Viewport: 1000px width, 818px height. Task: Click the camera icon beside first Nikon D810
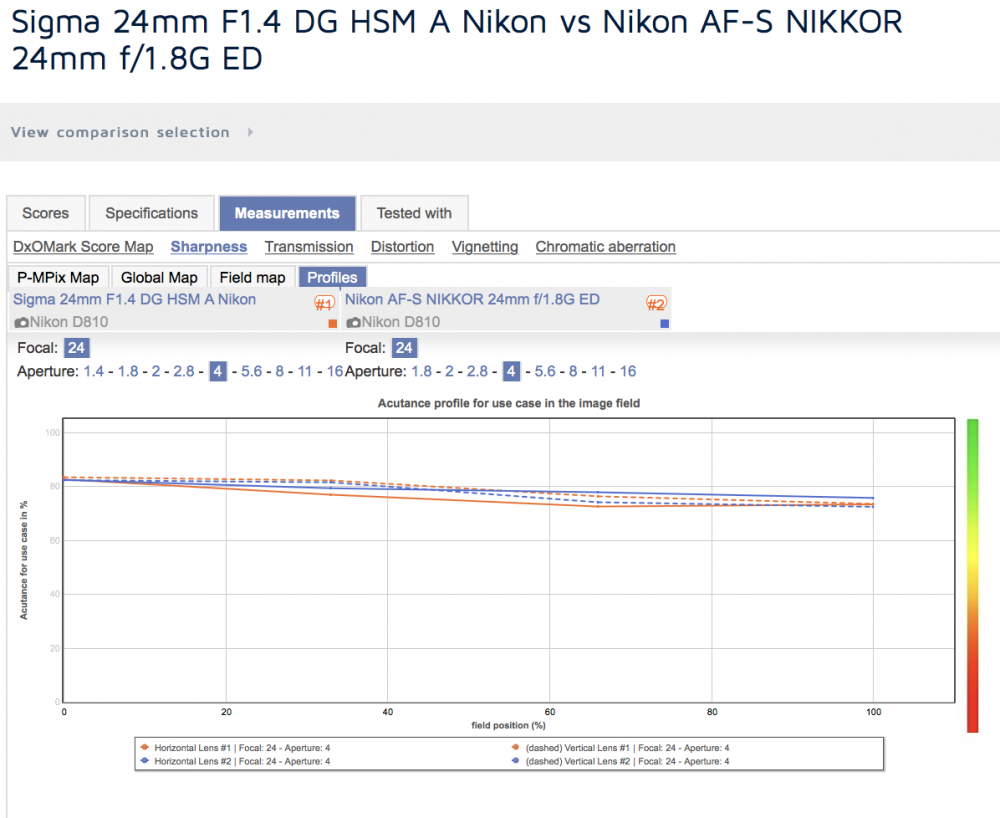pos(22,323)
